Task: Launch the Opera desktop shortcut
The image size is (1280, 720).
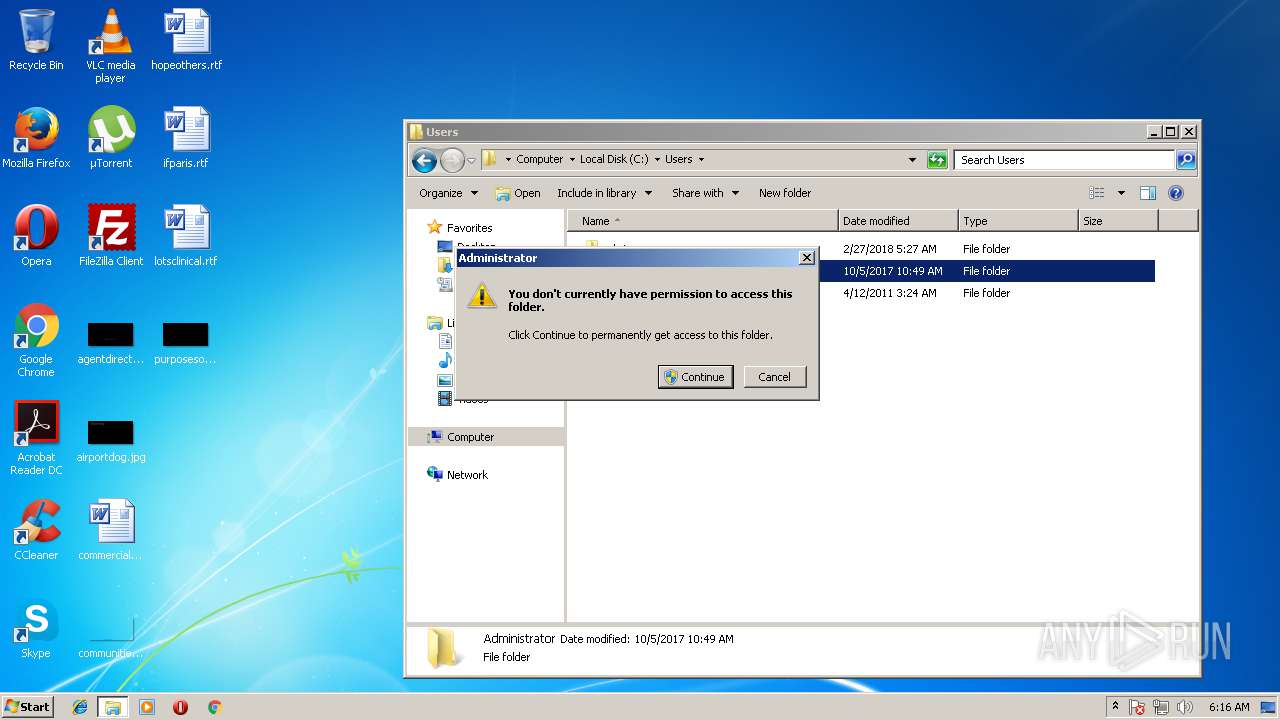Action: pyautogui.click(x=36, y=236)
